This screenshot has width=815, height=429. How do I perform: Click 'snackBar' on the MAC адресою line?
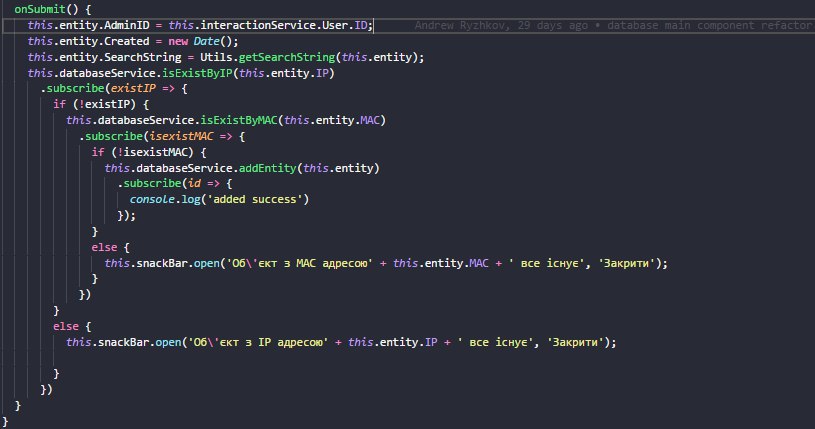pyautogui.click(x=162, y=263)
